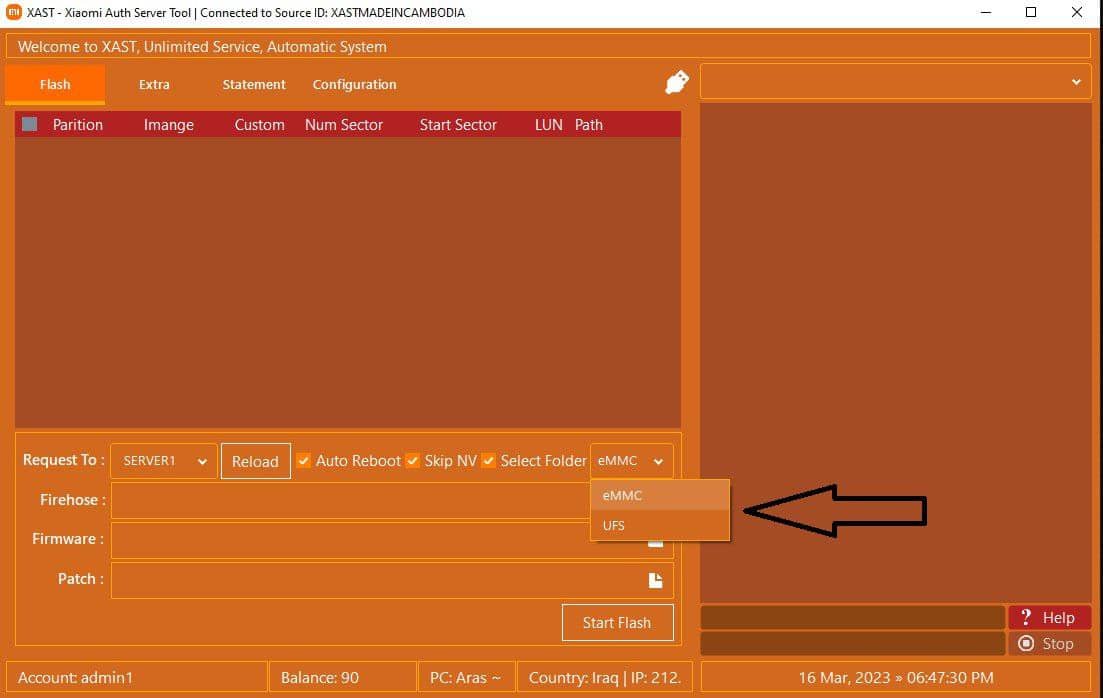Click the Num Sector column header
This screenshot has width=1103, height=698.
tap(344, 125)
